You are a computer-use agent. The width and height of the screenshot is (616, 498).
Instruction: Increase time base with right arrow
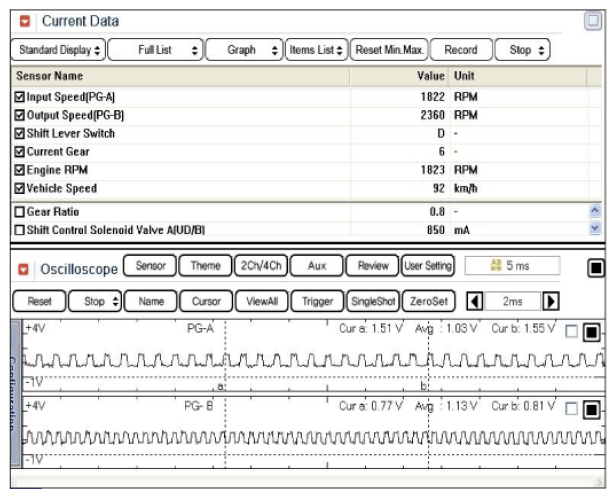[549, 301]
